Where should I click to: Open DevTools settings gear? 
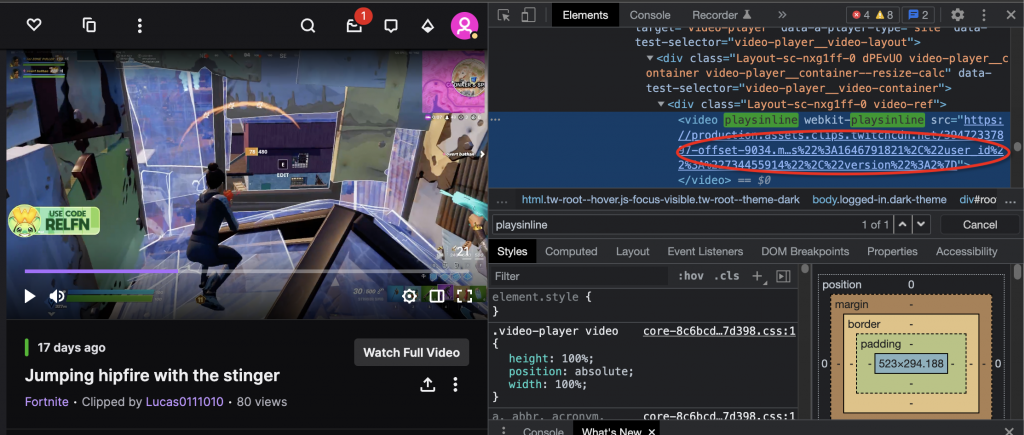click(x=957, y=15)
